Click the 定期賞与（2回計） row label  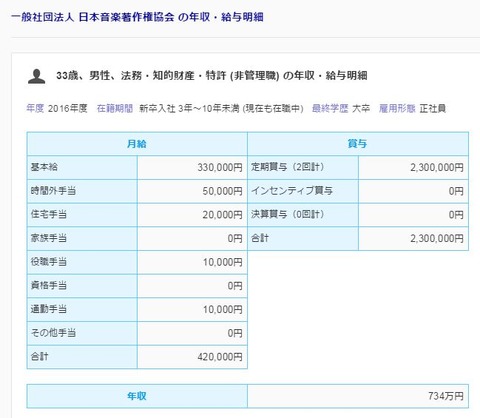click(x=287, y=167)
